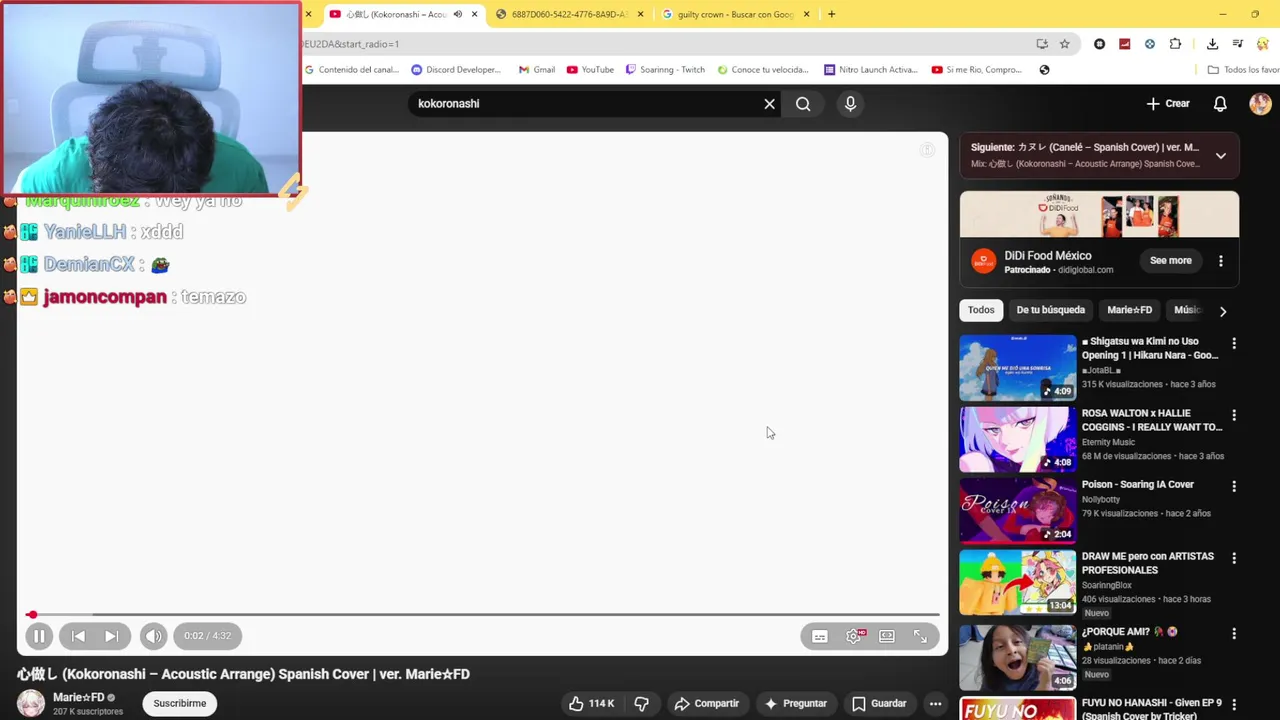Open Discord Developer bookmark
Viewport: 1280px width, 720px height.
pyautogui.click(x=456, y=70)
